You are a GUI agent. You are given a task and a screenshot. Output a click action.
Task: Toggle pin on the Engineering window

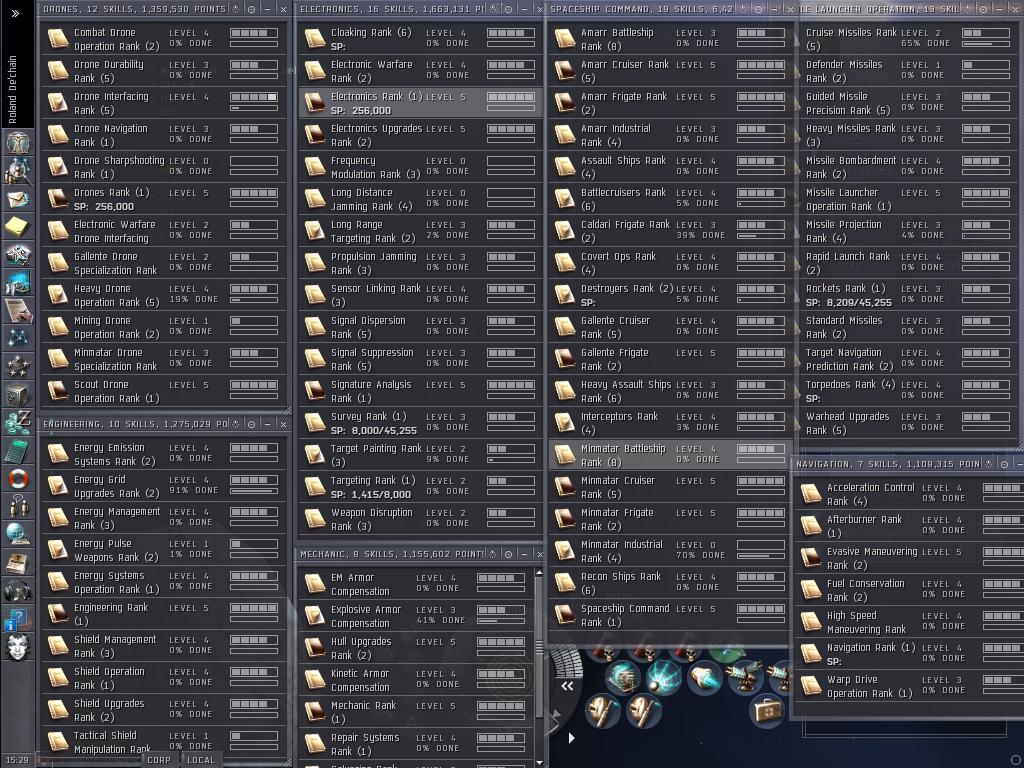(236, 424)
